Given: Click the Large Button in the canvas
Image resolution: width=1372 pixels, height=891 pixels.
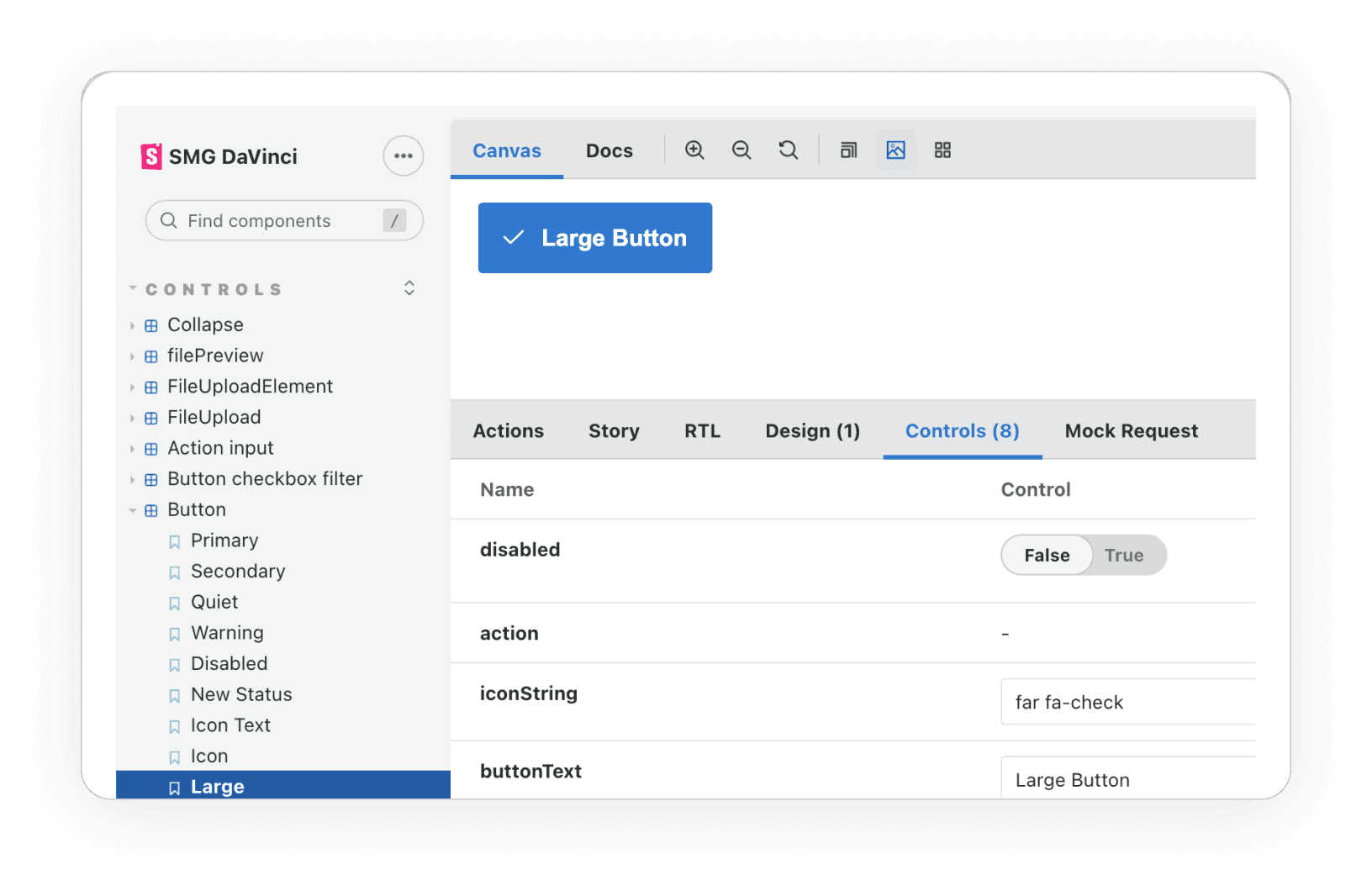Looking at the screenshot, I should [x=594, y=238].
